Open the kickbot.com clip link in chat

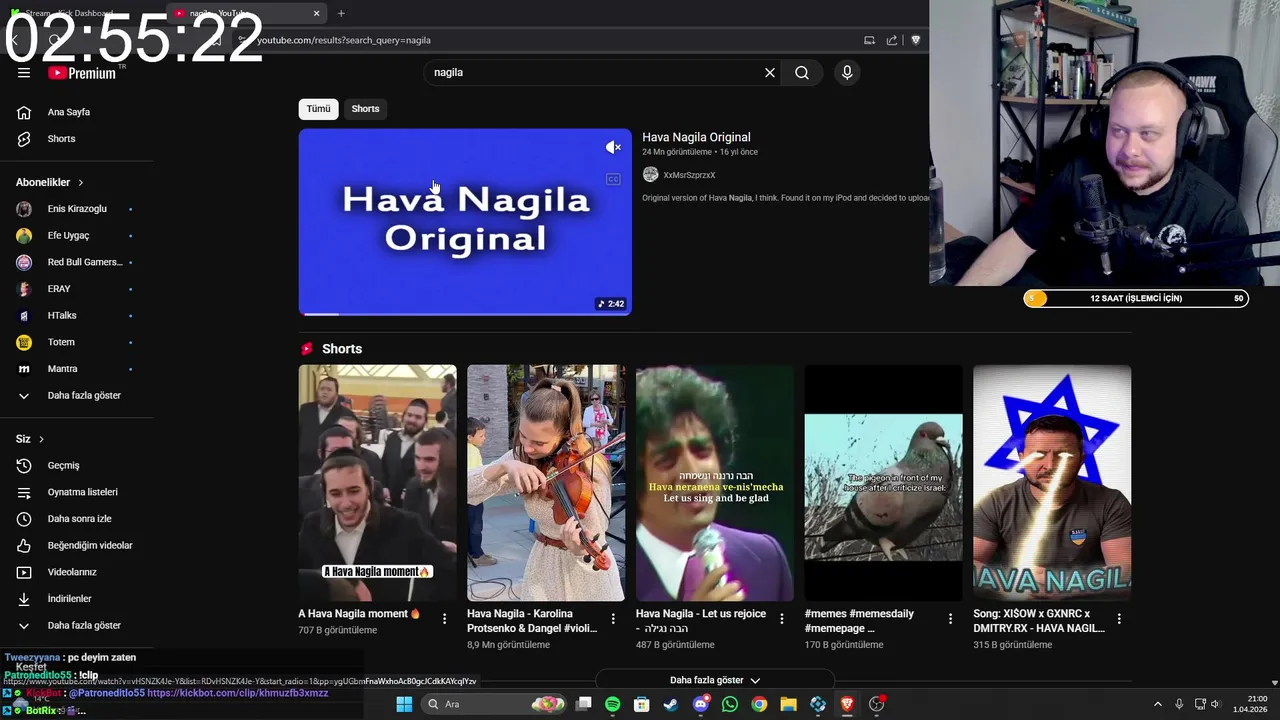click(x=238, y=693)
